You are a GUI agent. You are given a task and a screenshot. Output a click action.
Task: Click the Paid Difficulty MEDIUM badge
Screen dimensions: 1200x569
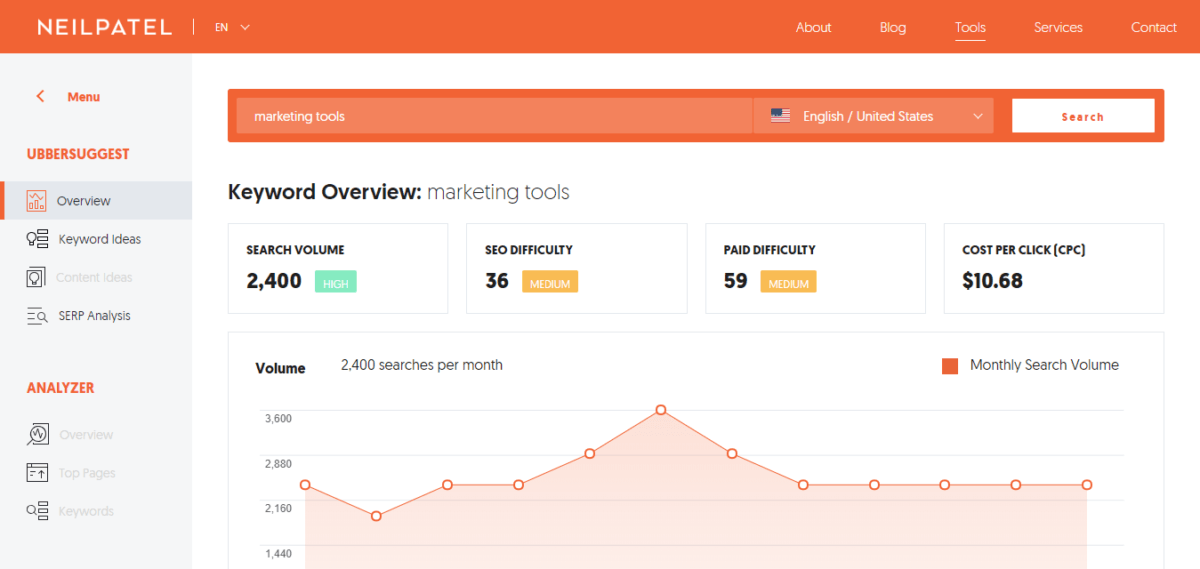point(788,284)
